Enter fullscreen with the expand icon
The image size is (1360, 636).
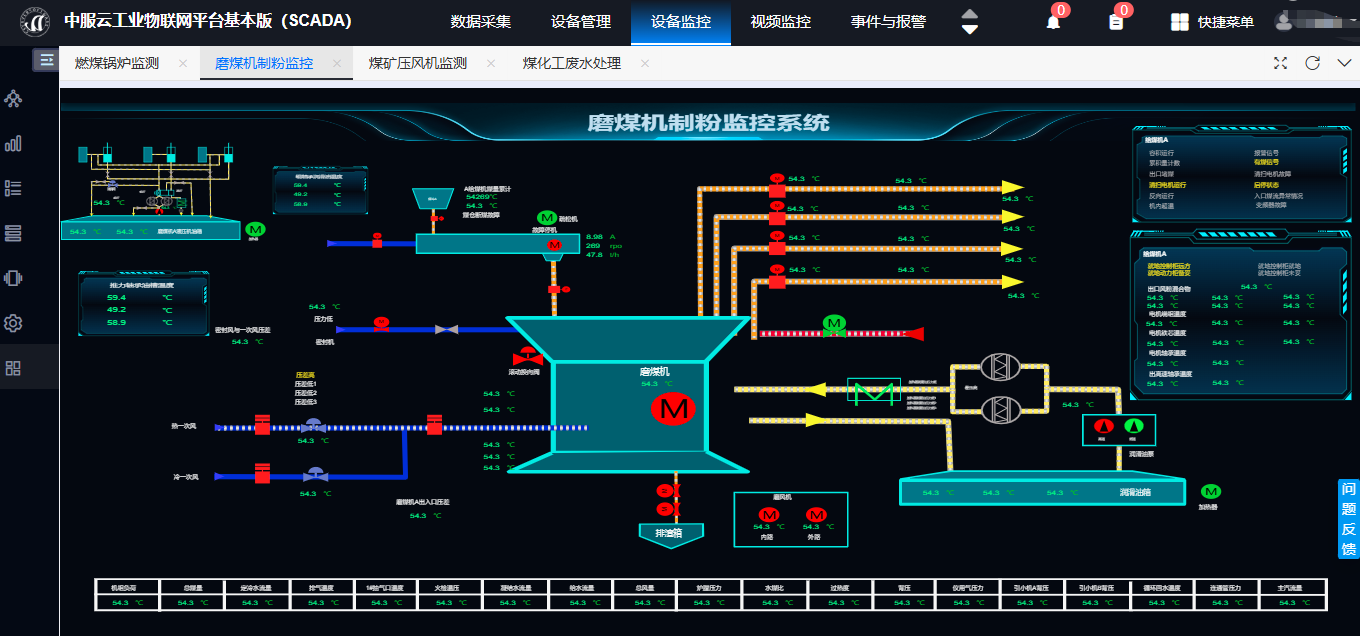click(1280, 63)
